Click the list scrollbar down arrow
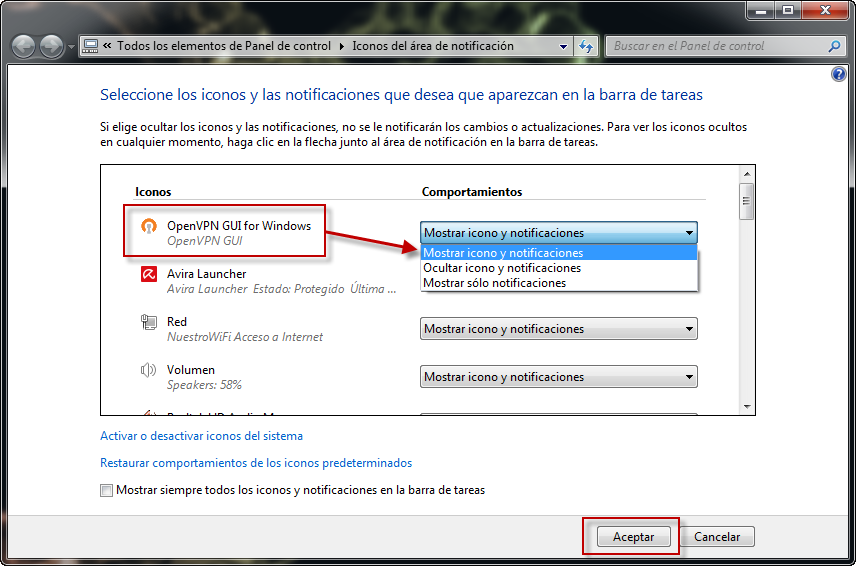 pyautogui.click(x=747, y=407)
